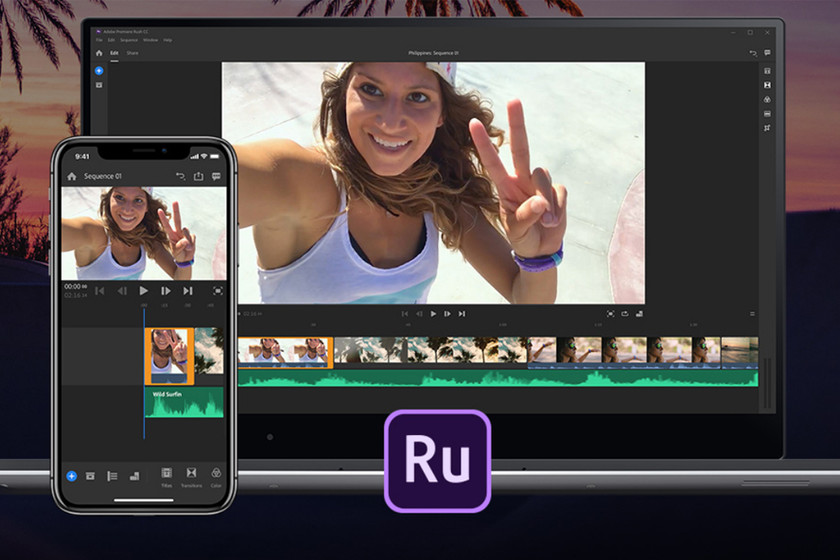Go to Home on the laptop app
840x560 pixels.
[x=99, y=53]
